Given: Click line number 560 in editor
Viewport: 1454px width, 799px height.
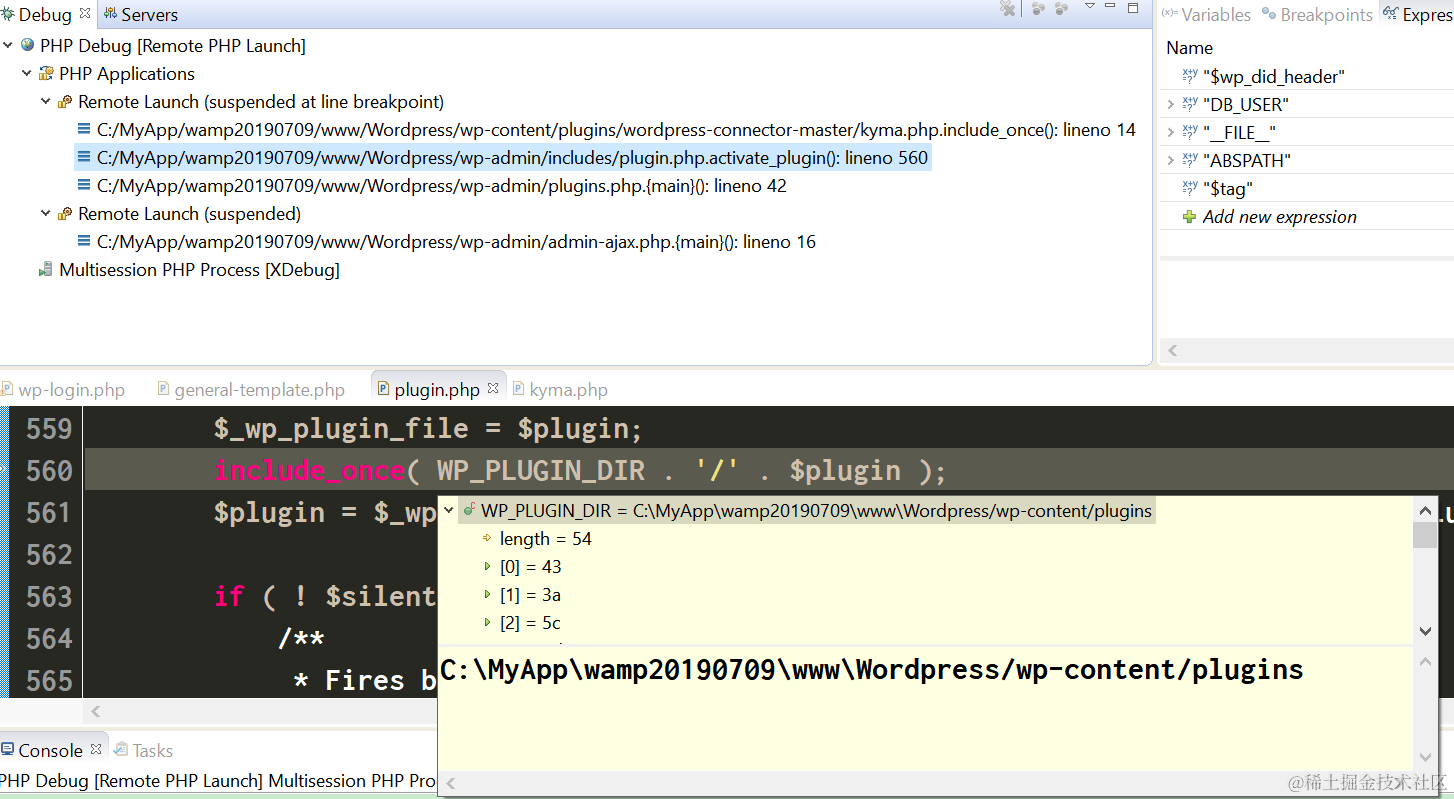Looking at the screenshot, I should pyautogui.click(x=49, y=471).
